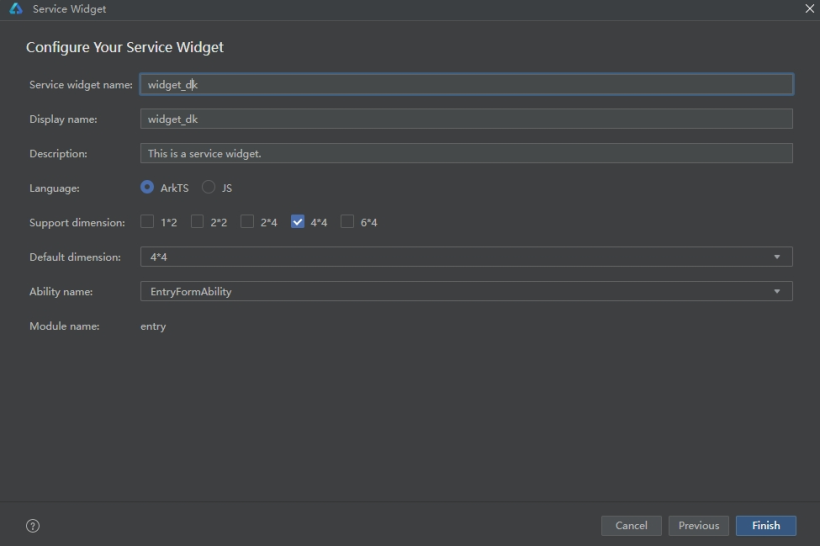Screen dimensions: 820x546
Task: Select the JS language radio button
Action: pos(209,187)
